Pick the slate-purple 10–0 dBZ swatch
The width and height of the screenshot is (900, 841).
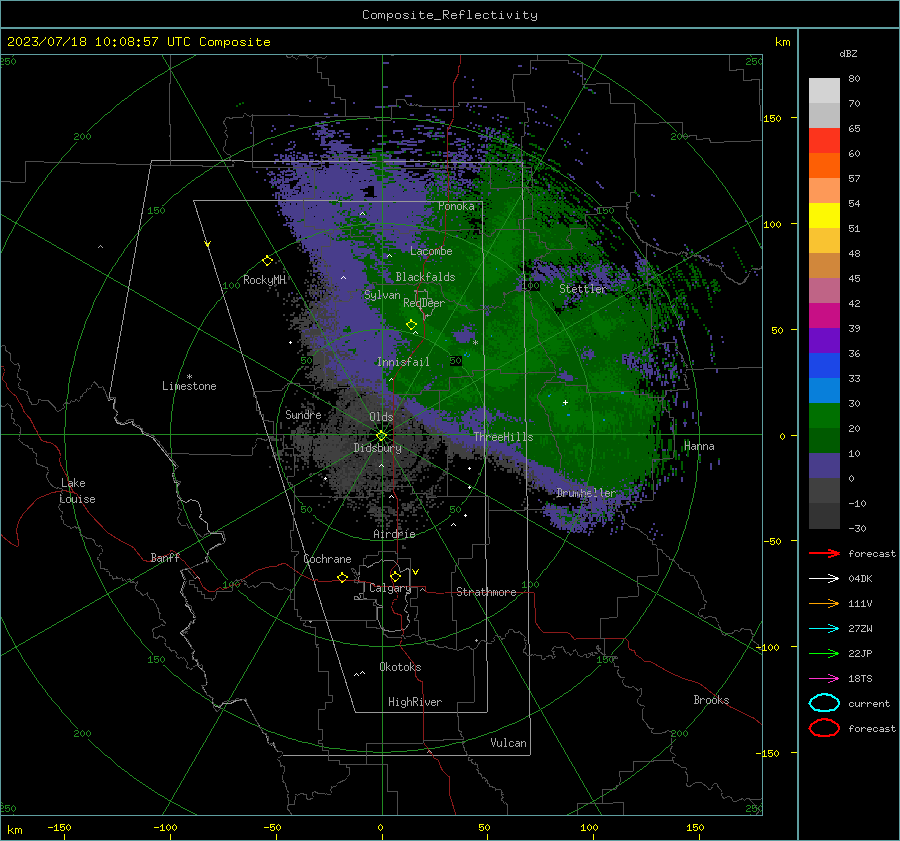click(x=824, y=466)
